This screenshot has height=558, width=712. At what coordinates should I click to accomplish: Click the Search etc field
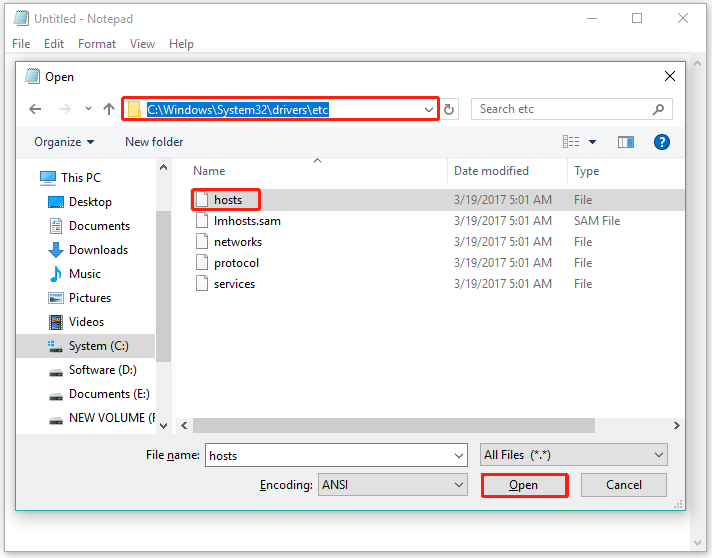(x=571, y=109)
